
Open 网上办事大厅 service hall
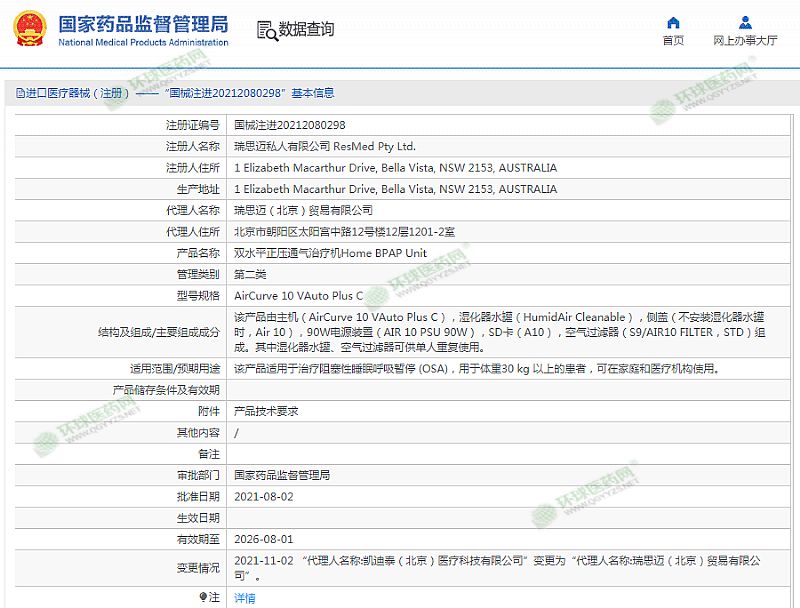click(x=745, y=41)
